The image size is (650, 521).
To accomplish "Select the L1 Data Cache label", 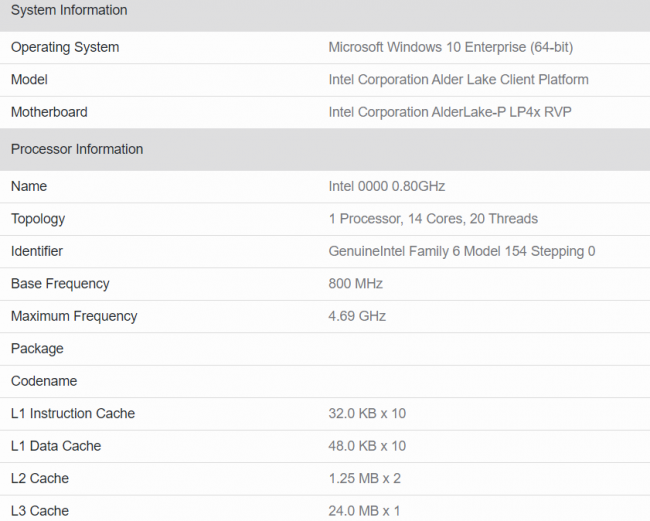I will [x=56, y=446].
